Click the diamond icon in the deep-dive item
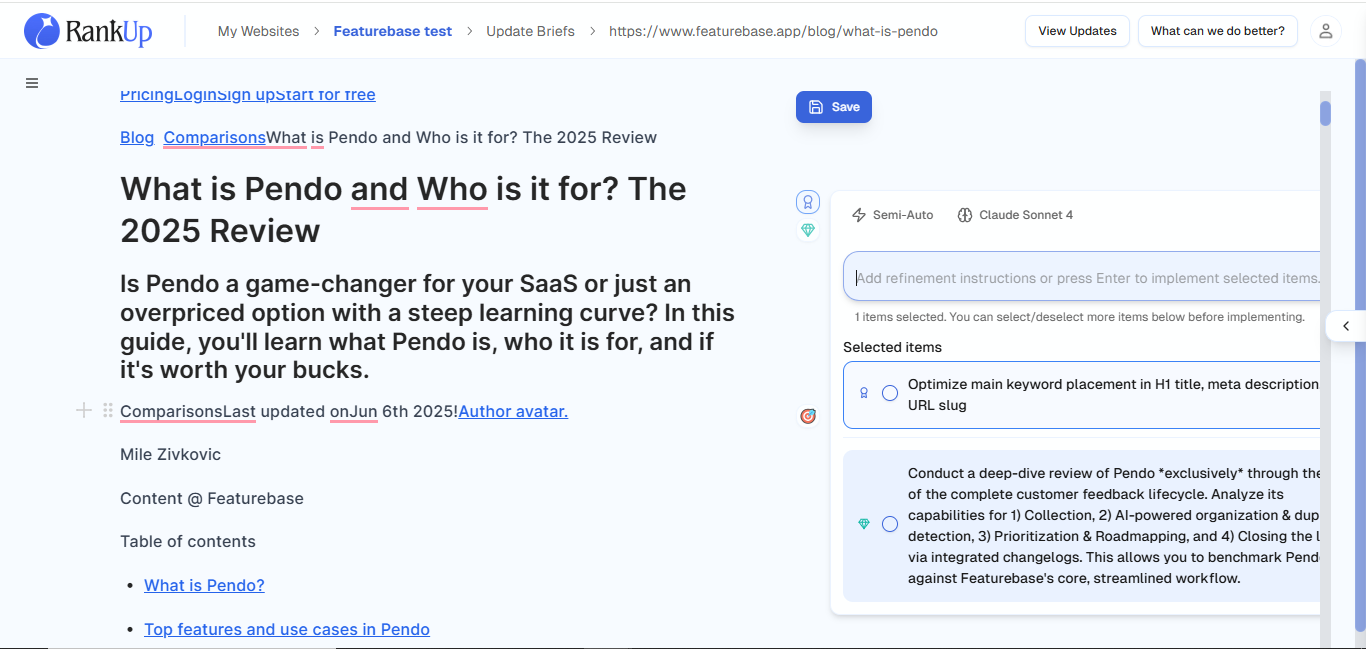The width and height of the screenshot is (1366, 649). pos(864,524)
